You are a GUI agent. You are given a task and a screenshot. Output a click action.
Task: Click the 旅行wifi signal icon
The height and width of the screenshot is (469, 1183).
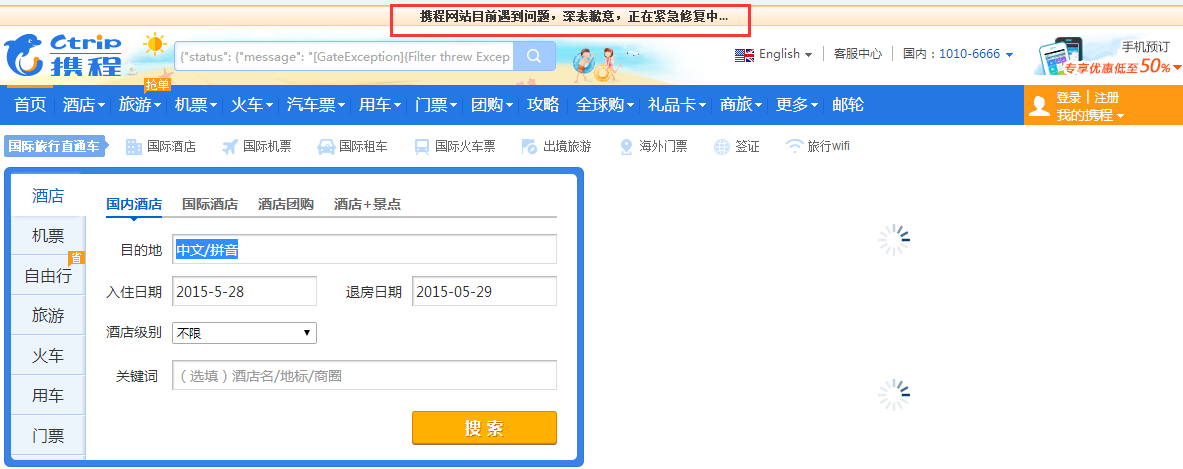pos(794,146)
